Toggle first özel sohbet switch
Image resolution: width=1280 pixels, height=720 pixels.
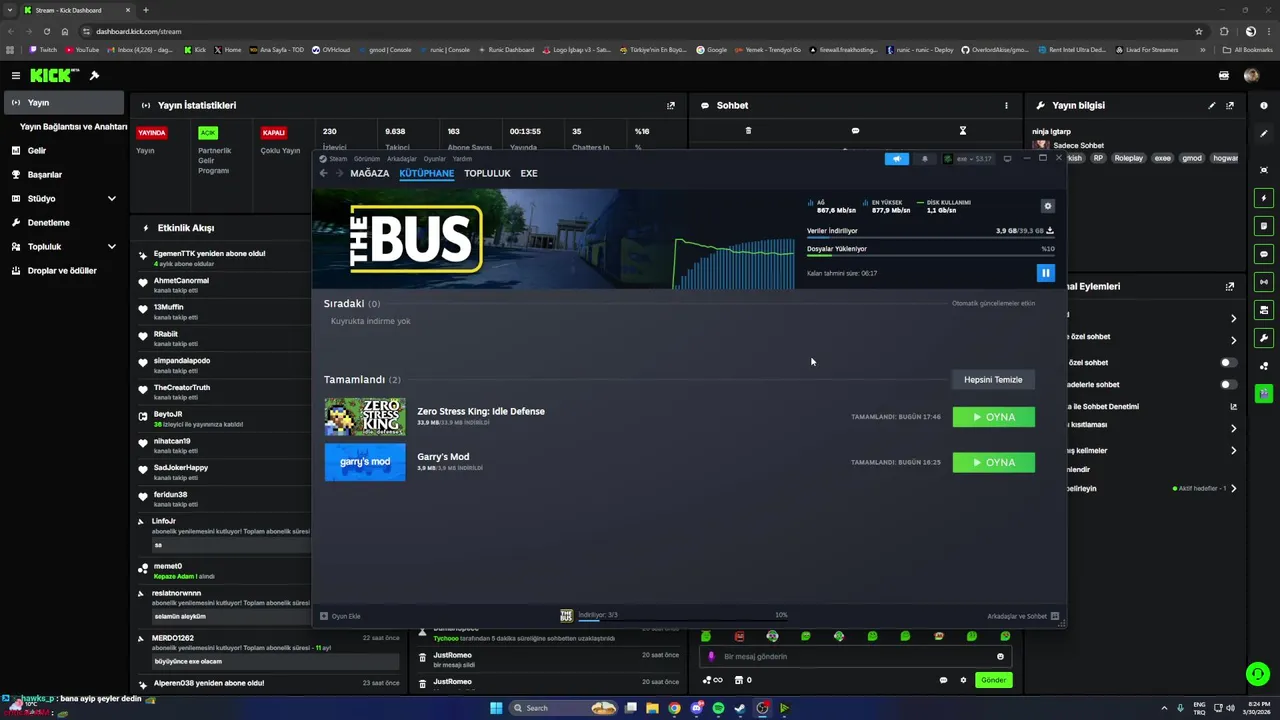point(1228,362)
